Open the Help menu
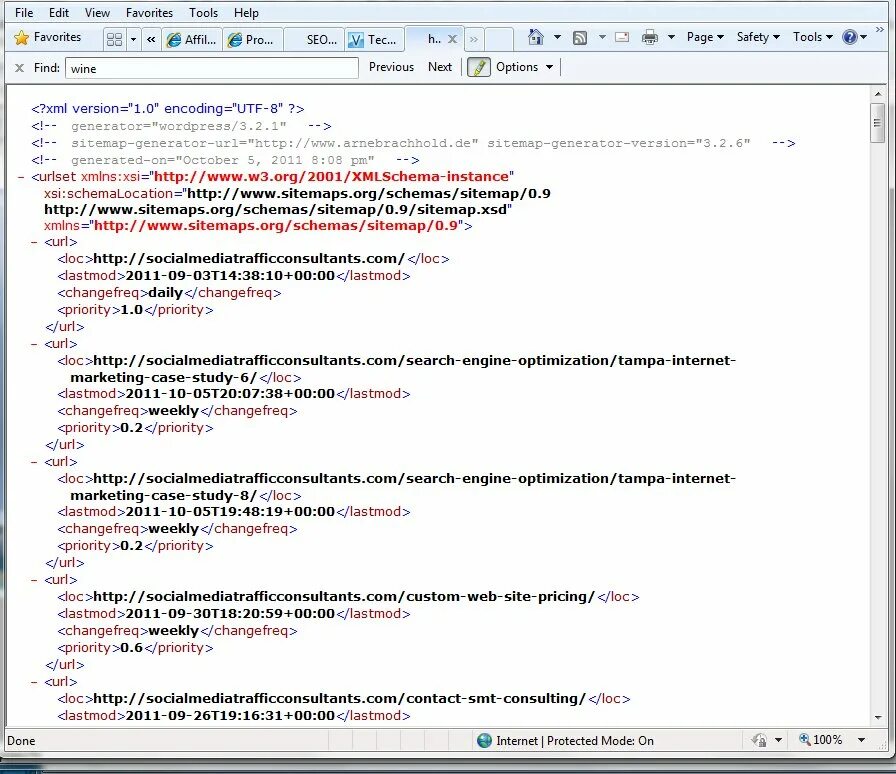Viewport: 896px width, 774px height. [246, 13]
